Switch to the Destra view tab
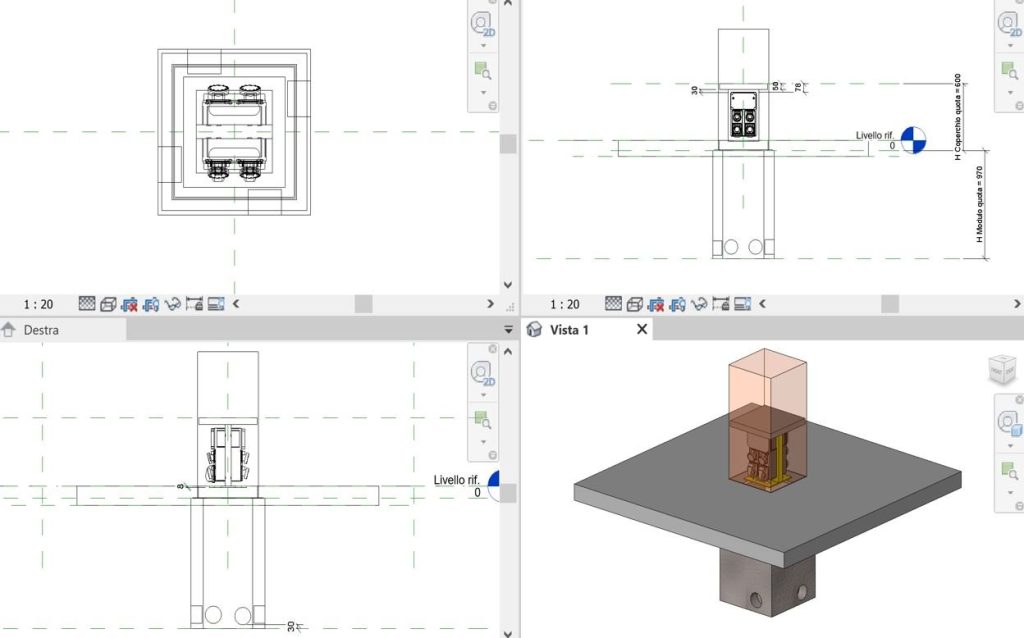The height and width of the screenshot is (638, 1024). pyautogui.click(x=41, y=330)
